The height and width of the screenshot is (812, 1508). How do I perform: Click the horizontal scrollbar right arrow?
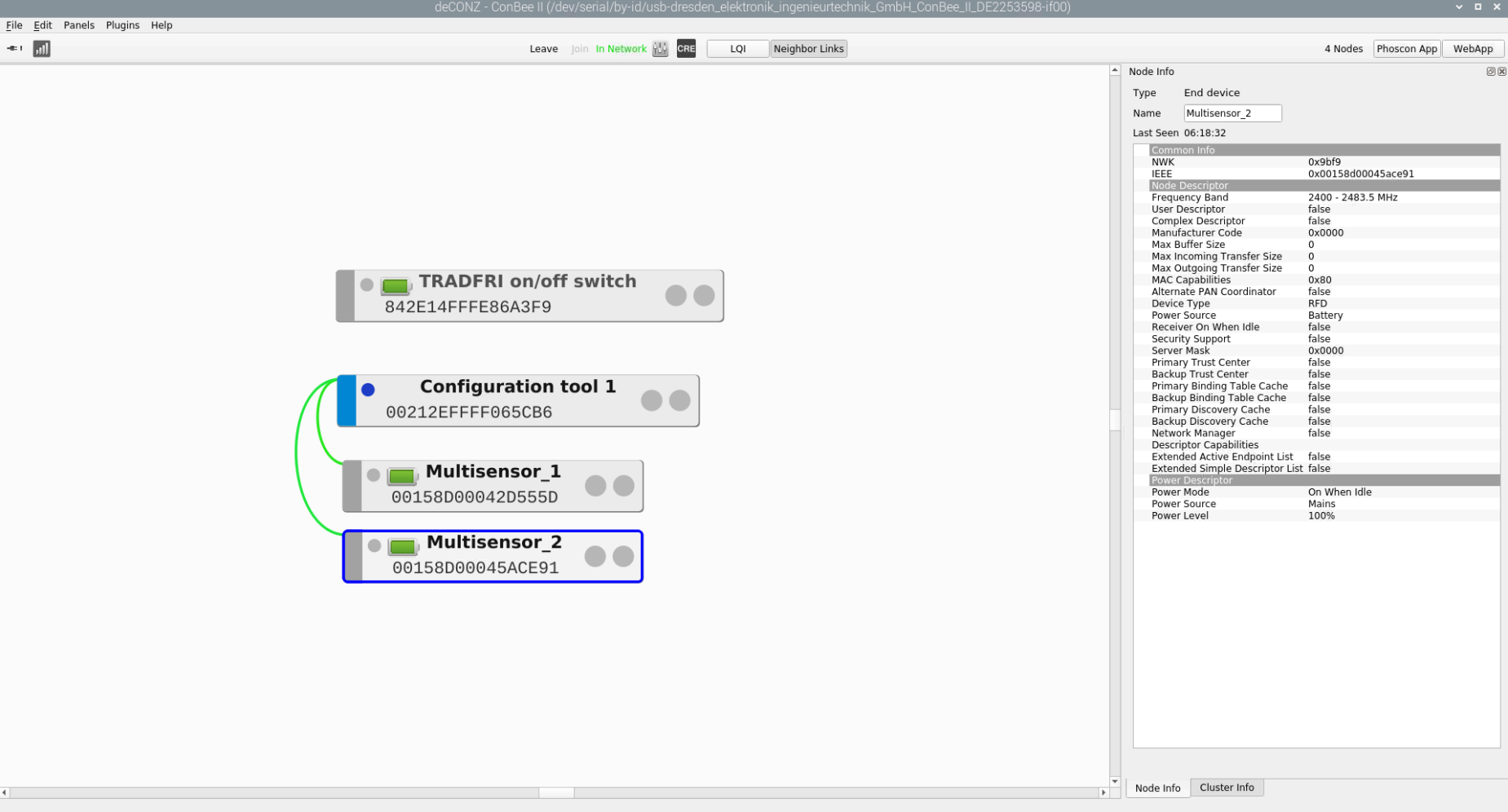pos(1103,792)
